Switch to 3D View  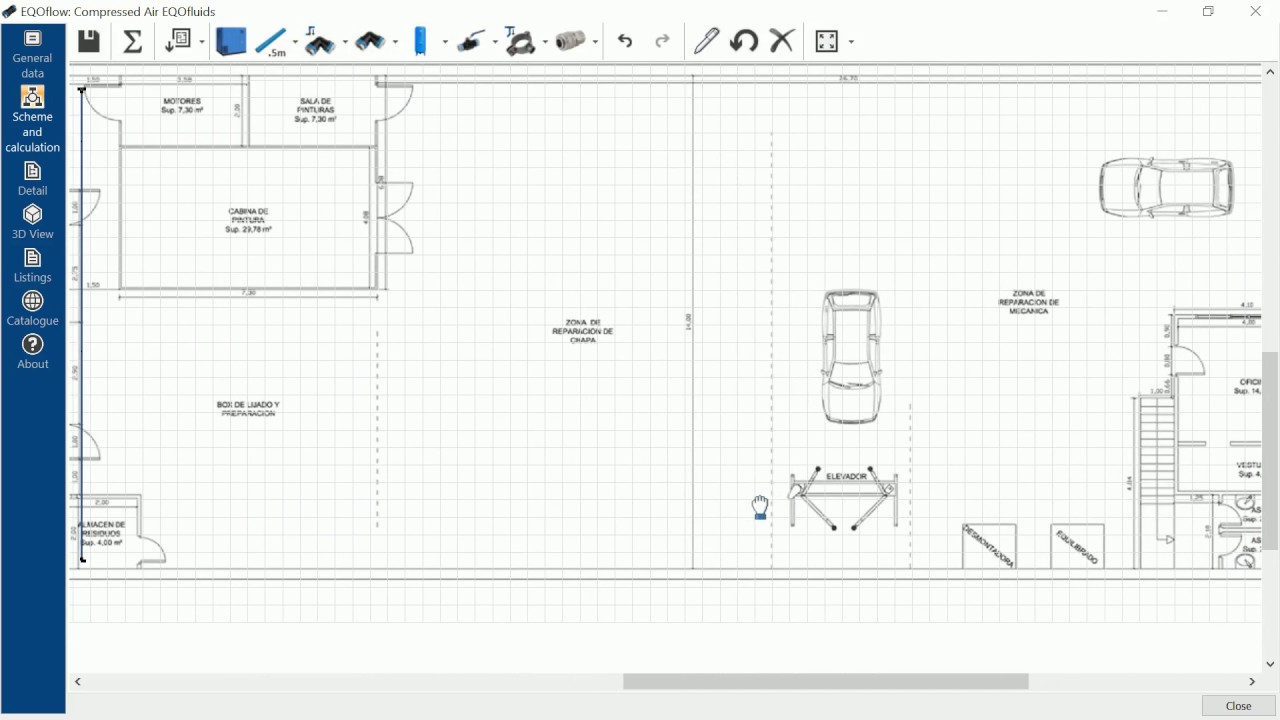[x=33, y=222]
